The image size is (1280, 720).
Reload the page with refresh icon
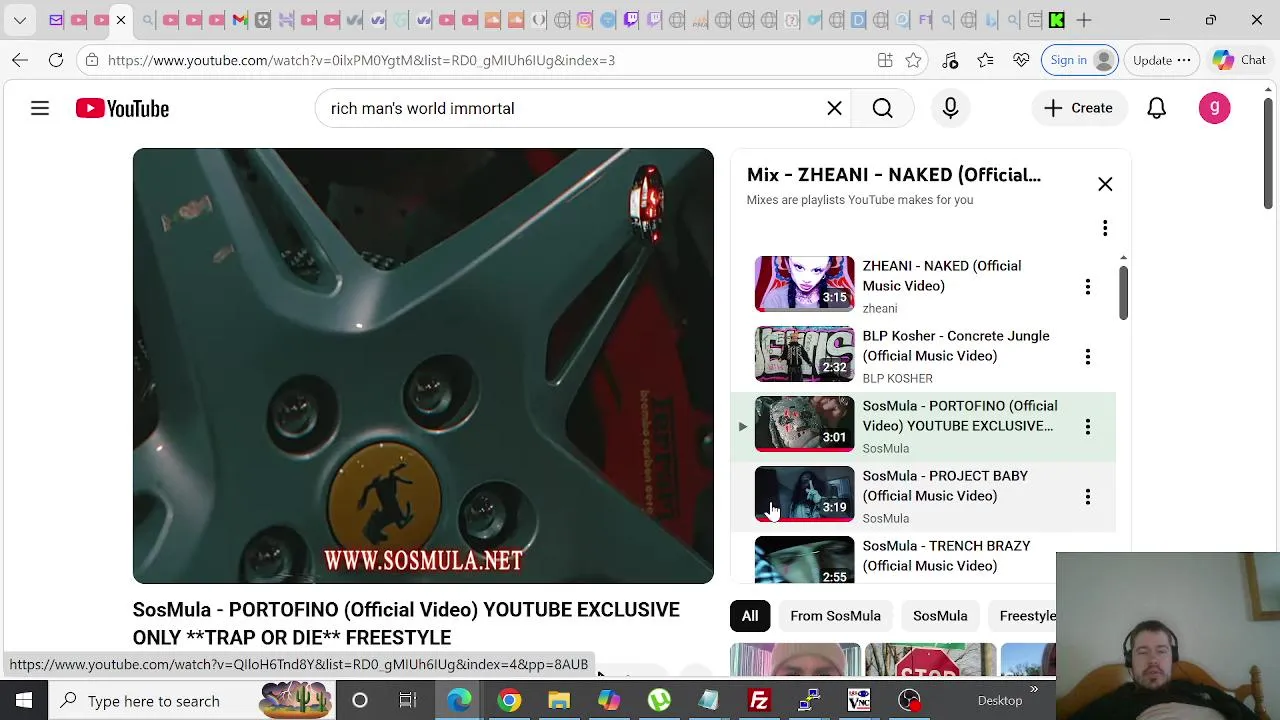pos(56,60)
